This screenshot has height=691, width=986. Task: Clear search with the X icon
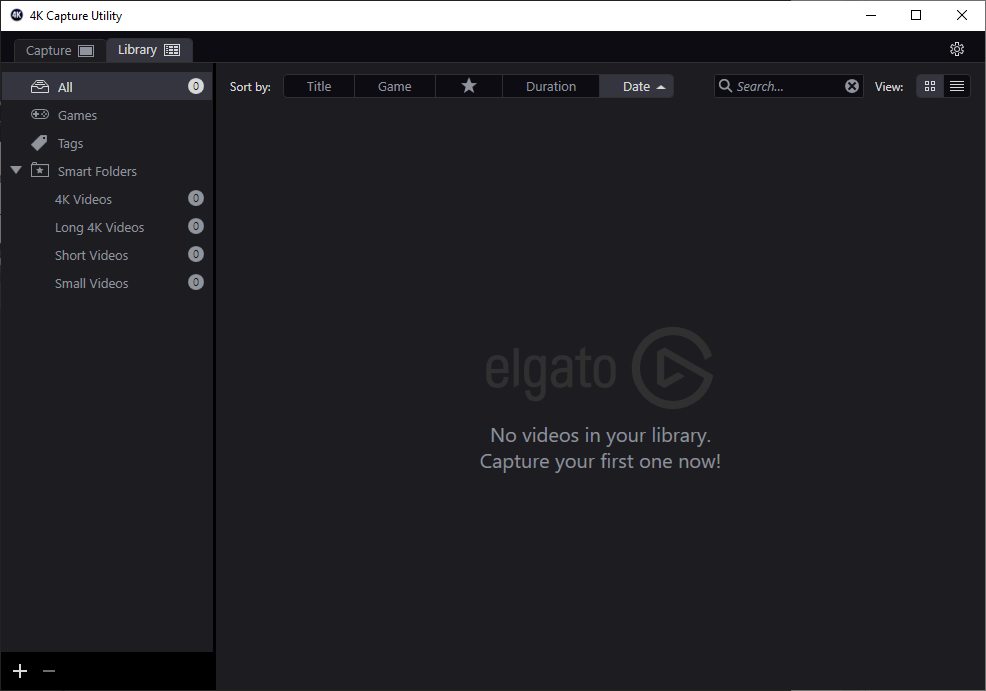click(x=851, y=86)
